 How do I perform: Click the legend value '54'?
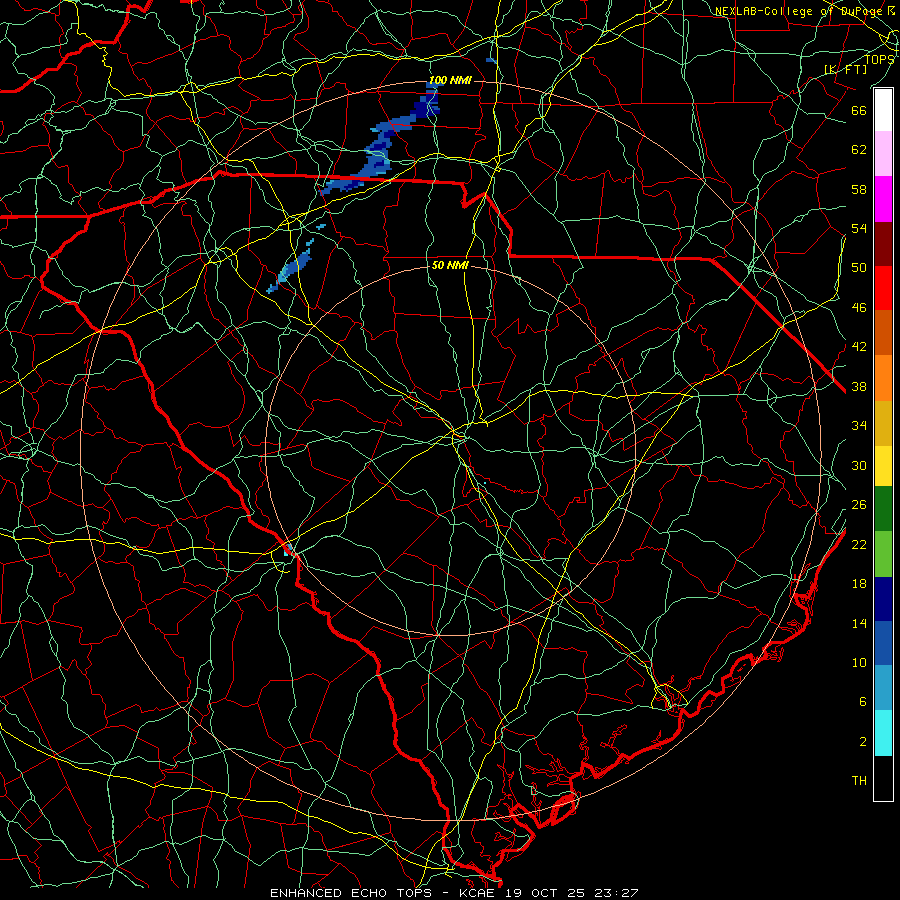(859, 228)
